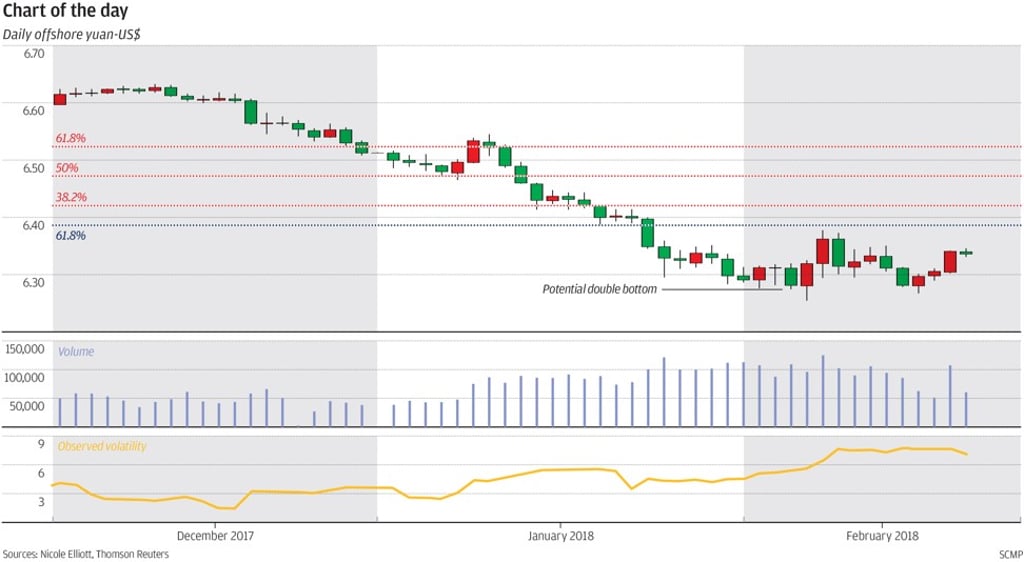Click the 'Observed volatility' panel label
Image resolution: width=1024 pixels, height=562 pixels.
pyautogui.click(x=102, y=446)
